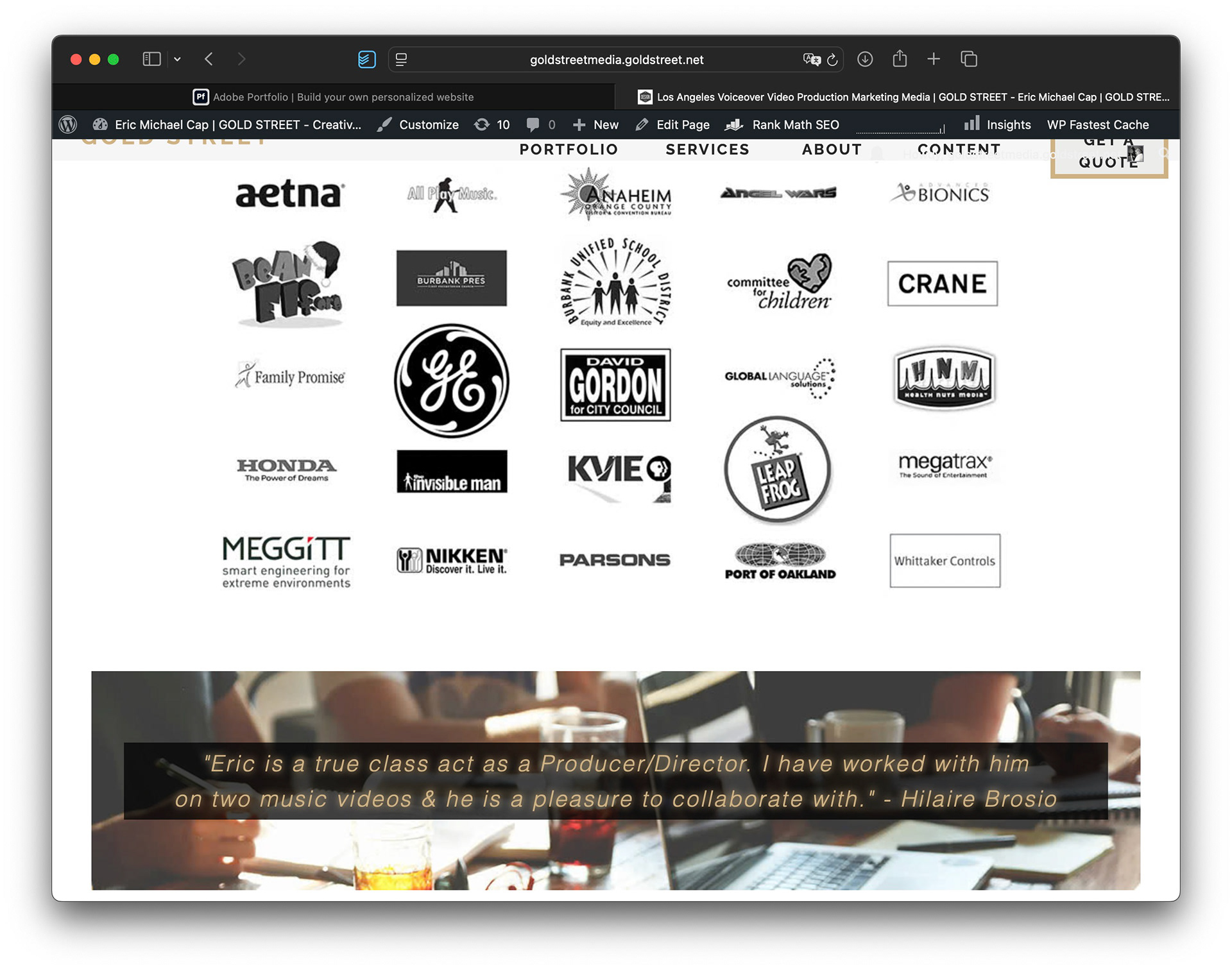
Task: Click the Advanced Bionics logo
Action: pos(941,192)
